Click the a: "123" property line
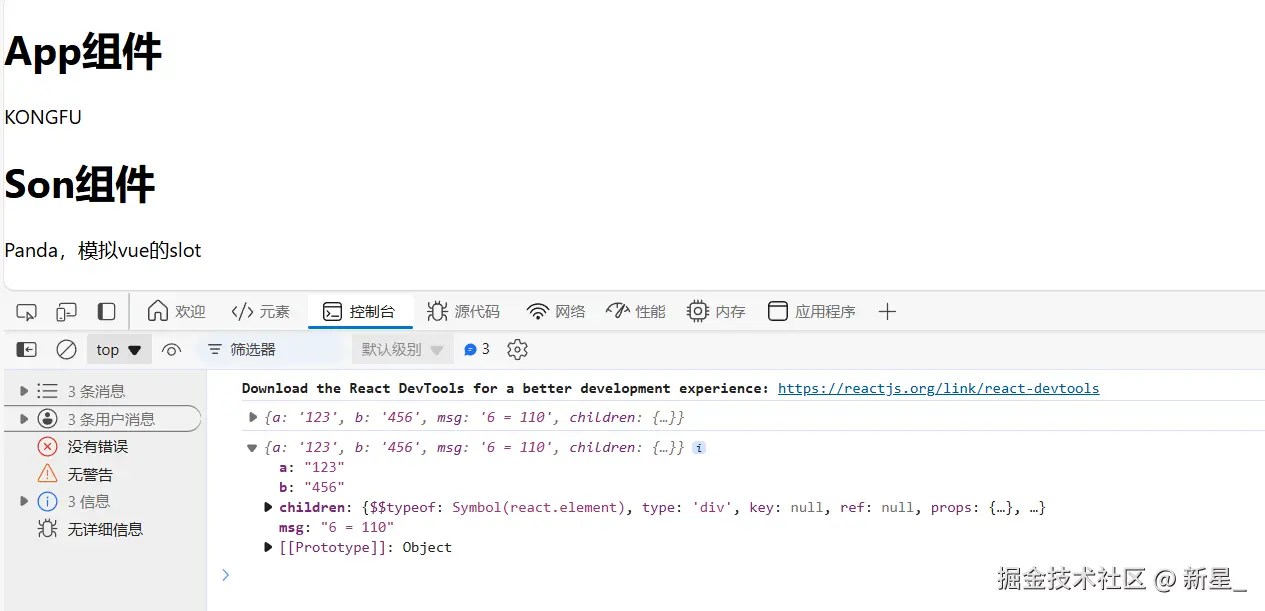The height and width of the screenshot is (611, 1265). 311,468
